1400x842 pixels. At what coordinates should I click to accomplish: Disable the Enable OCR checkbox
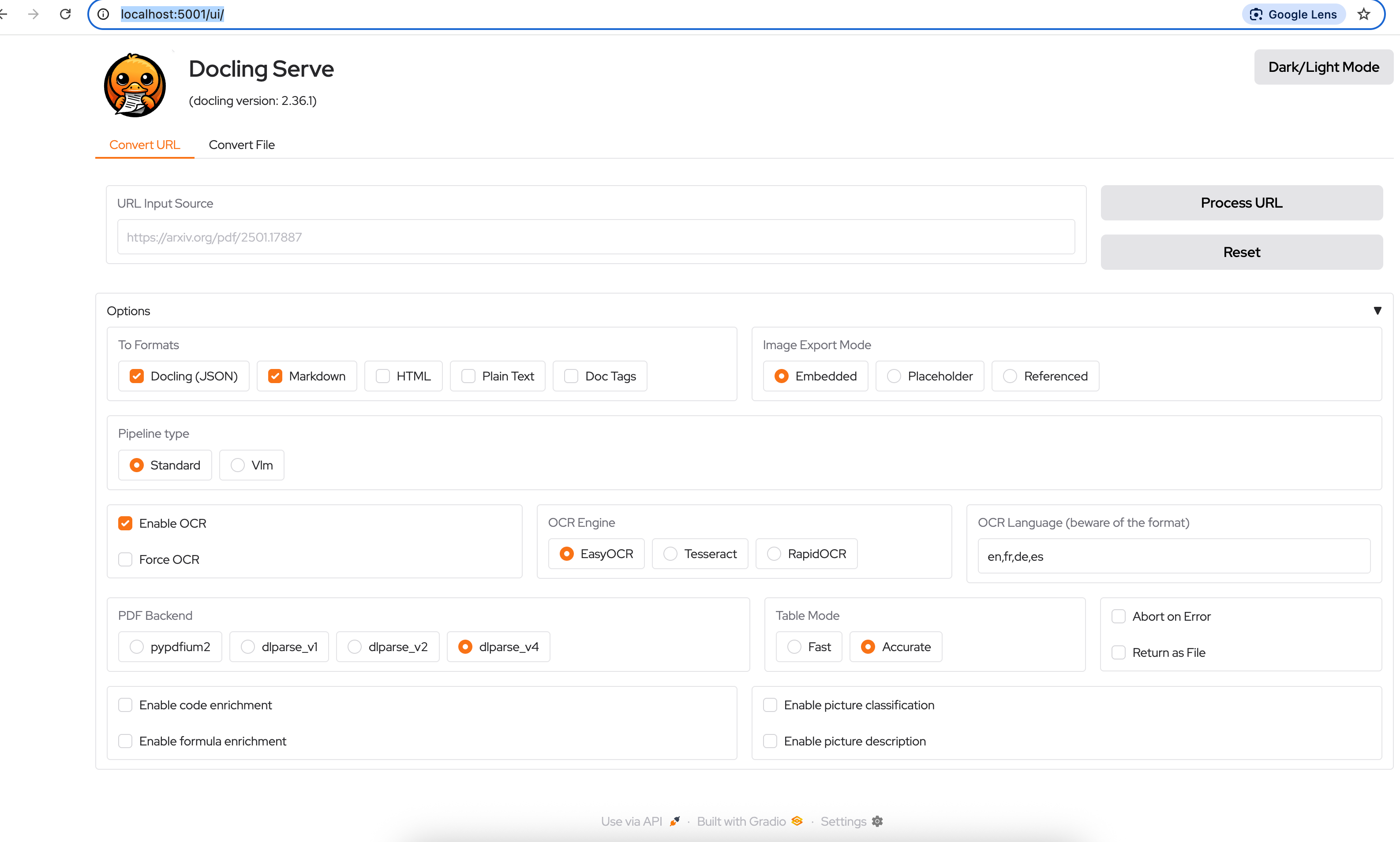(x=125, y=523)
